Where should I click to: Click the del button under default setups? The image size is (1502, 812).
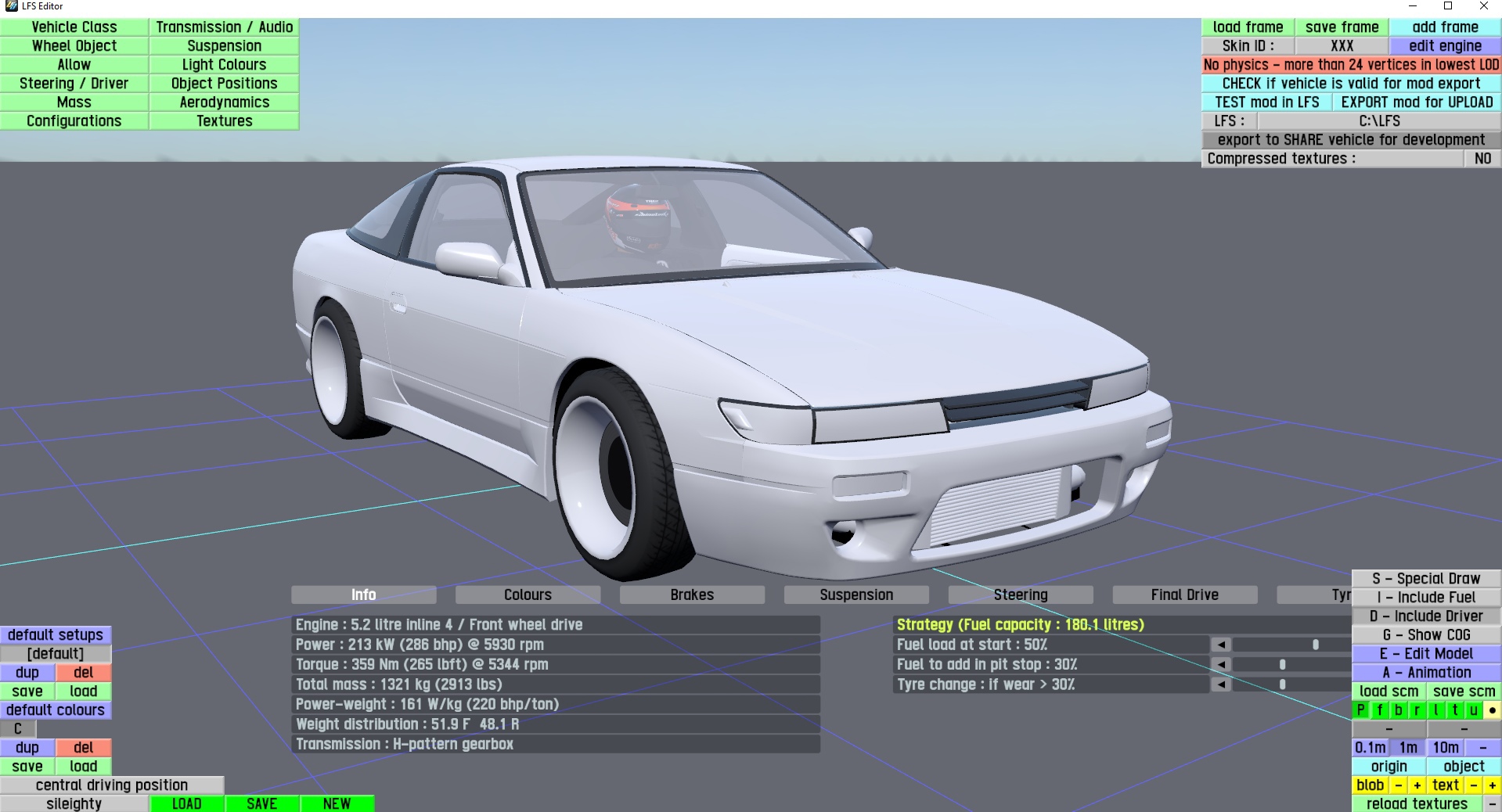point(84,673)
